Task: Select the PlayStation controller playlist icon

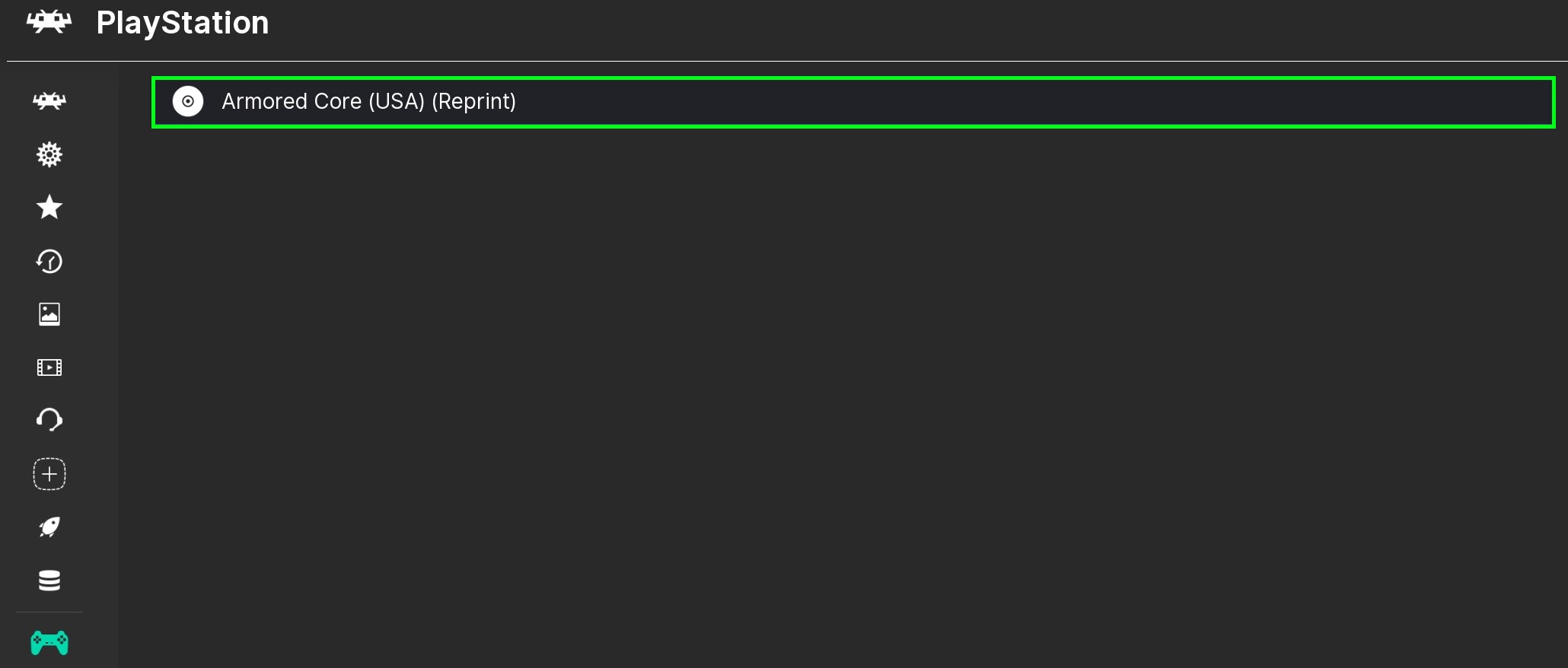Action: pyautogui.click(x=49, y=643)
